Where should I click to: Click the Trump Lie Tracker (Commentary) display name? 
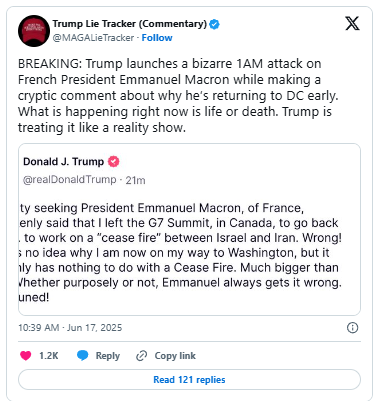tap(130, 24)
